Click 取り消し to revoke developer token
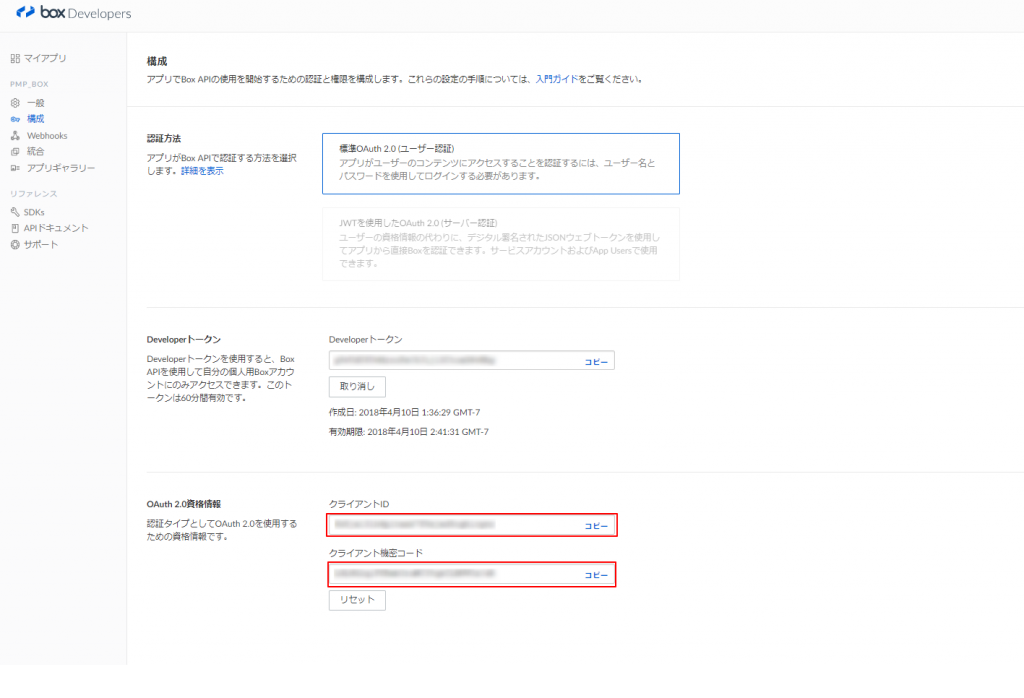The height and width of the screenshot is (698, 1024). coord(357,387)
